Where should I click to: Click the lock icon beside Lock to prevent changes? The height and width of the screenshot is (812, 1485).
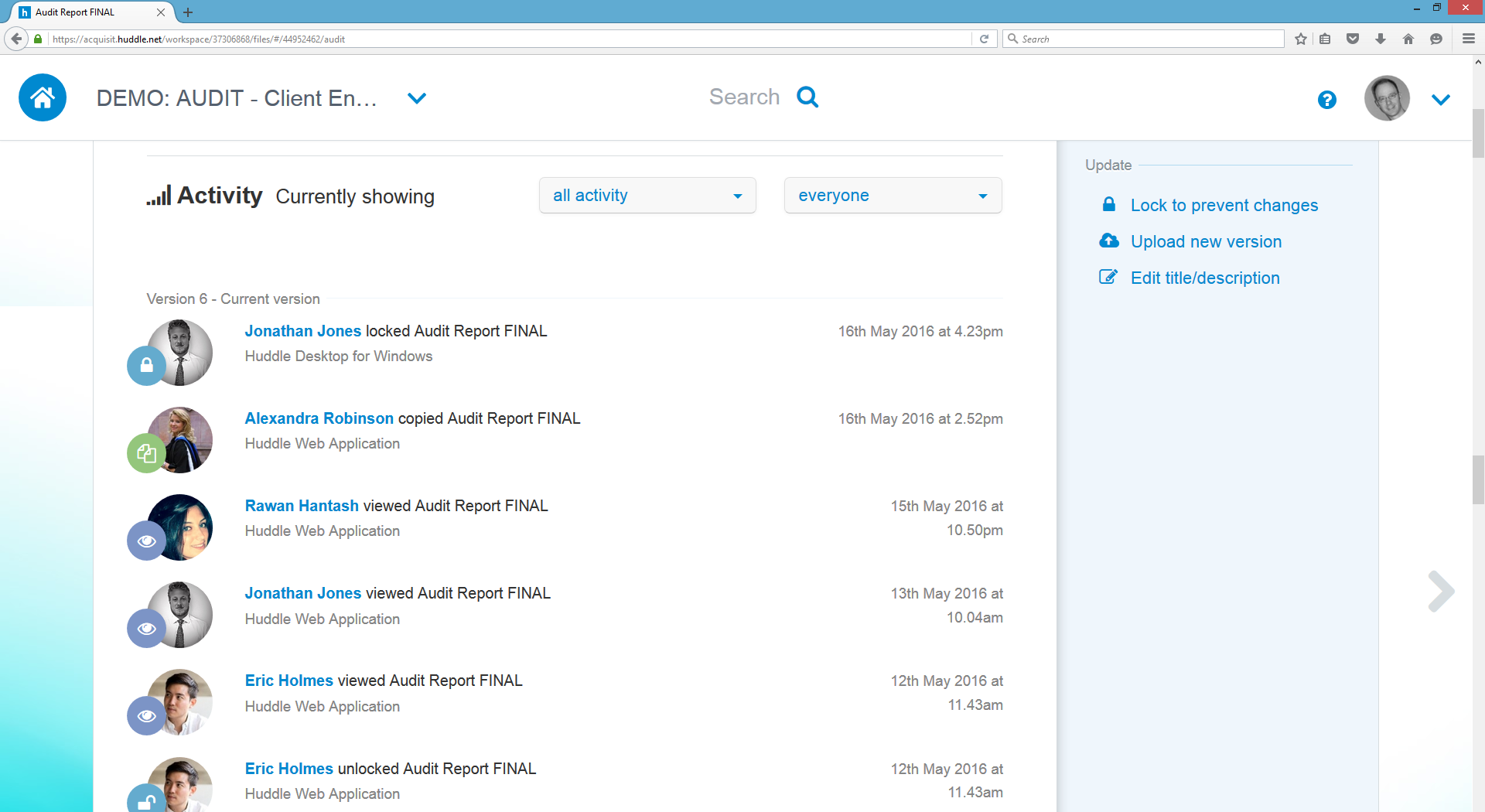tap(1108, 204)
